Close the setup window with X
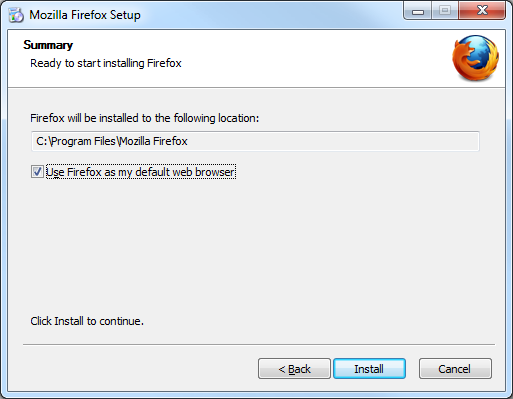 pyautogui.click(x=482, y=11)
